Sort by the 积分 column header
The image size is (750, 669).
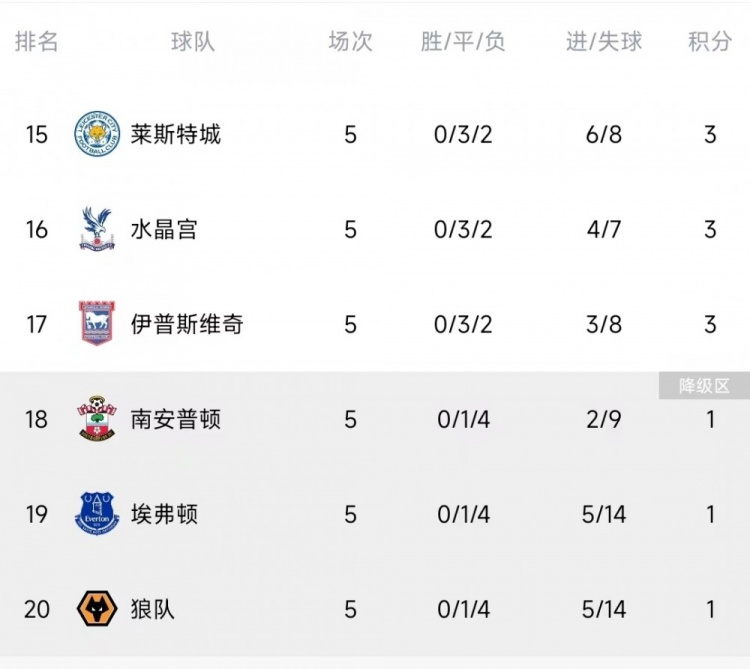coord(710,41)
